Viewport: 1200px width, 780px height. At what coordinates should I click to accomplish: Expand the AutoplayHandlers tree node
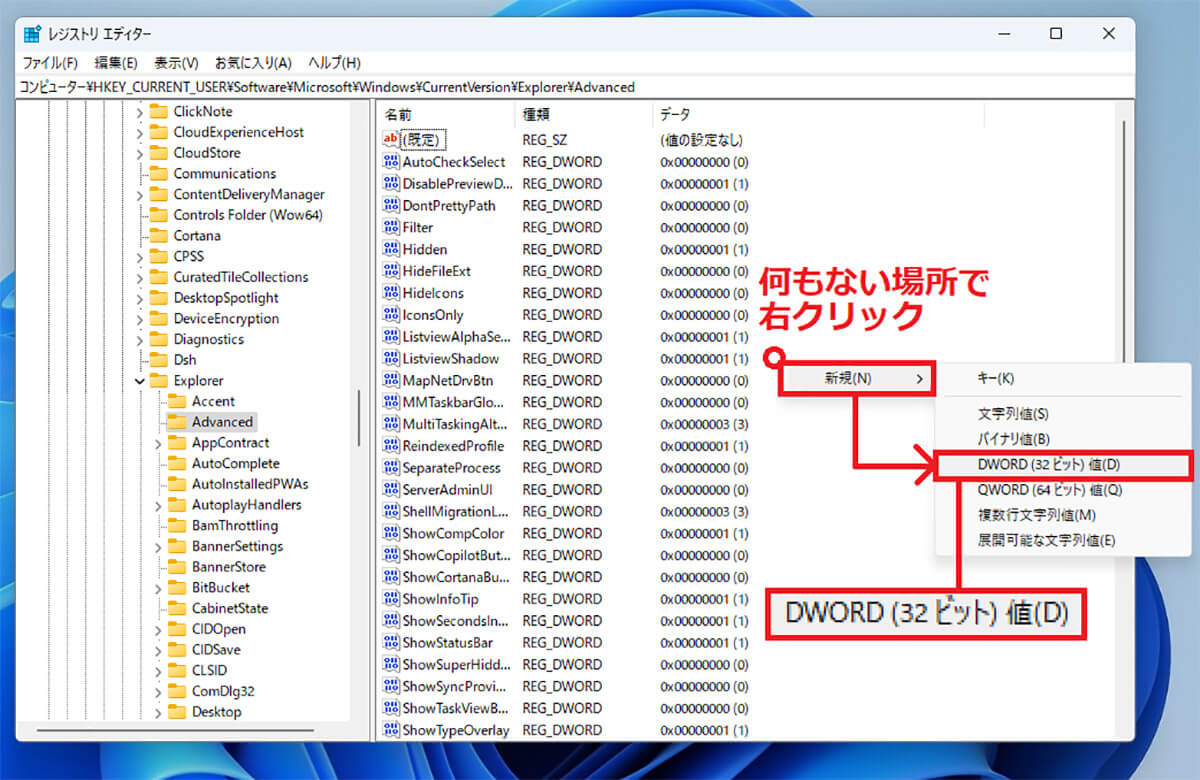tap(159, 505)
